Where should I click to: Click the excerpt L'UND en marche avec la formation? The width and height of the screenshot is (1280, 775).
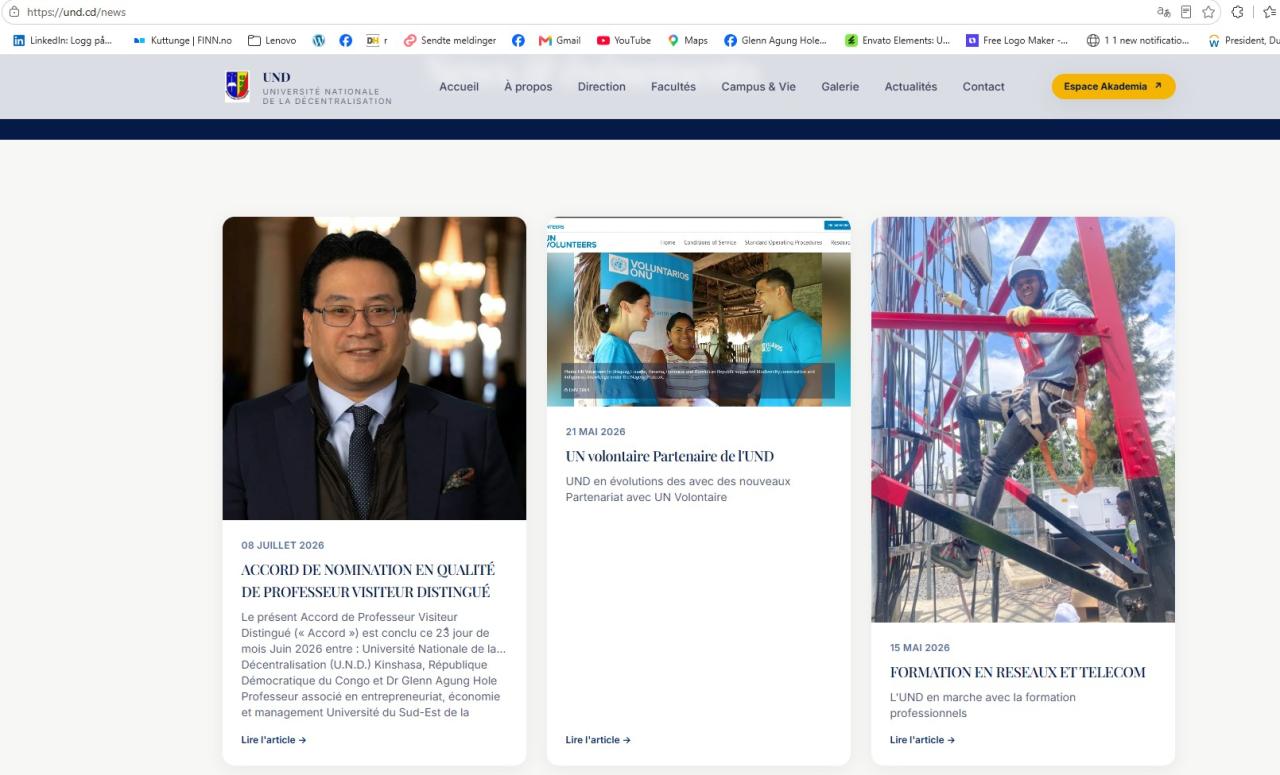point(983,705)
